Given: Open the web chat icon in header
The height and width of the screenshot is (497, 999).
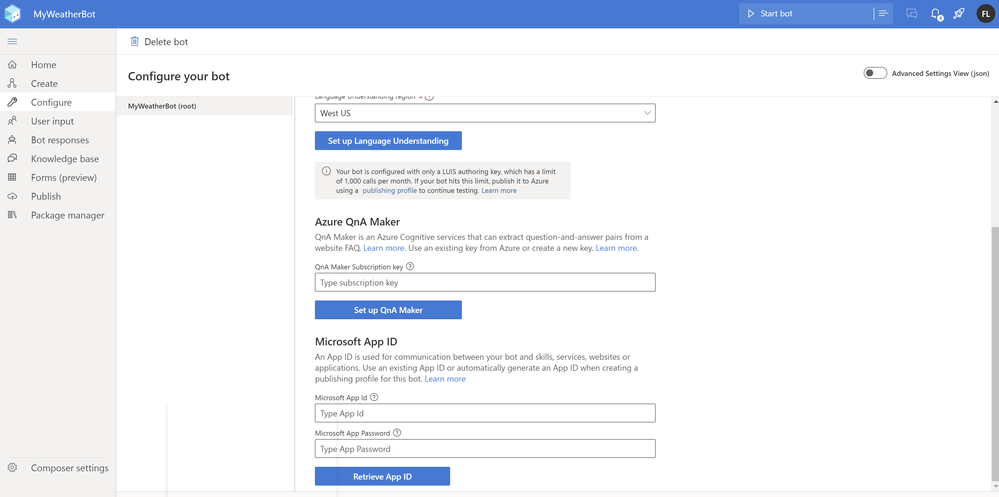Looking at the screenshot, I should click(x=912, y=14).
